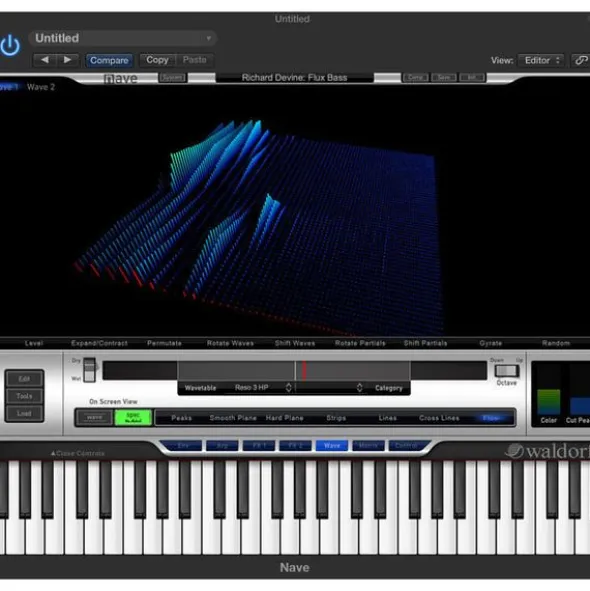
Task: Click the Compare button
Action: click(x=109, y=60)
